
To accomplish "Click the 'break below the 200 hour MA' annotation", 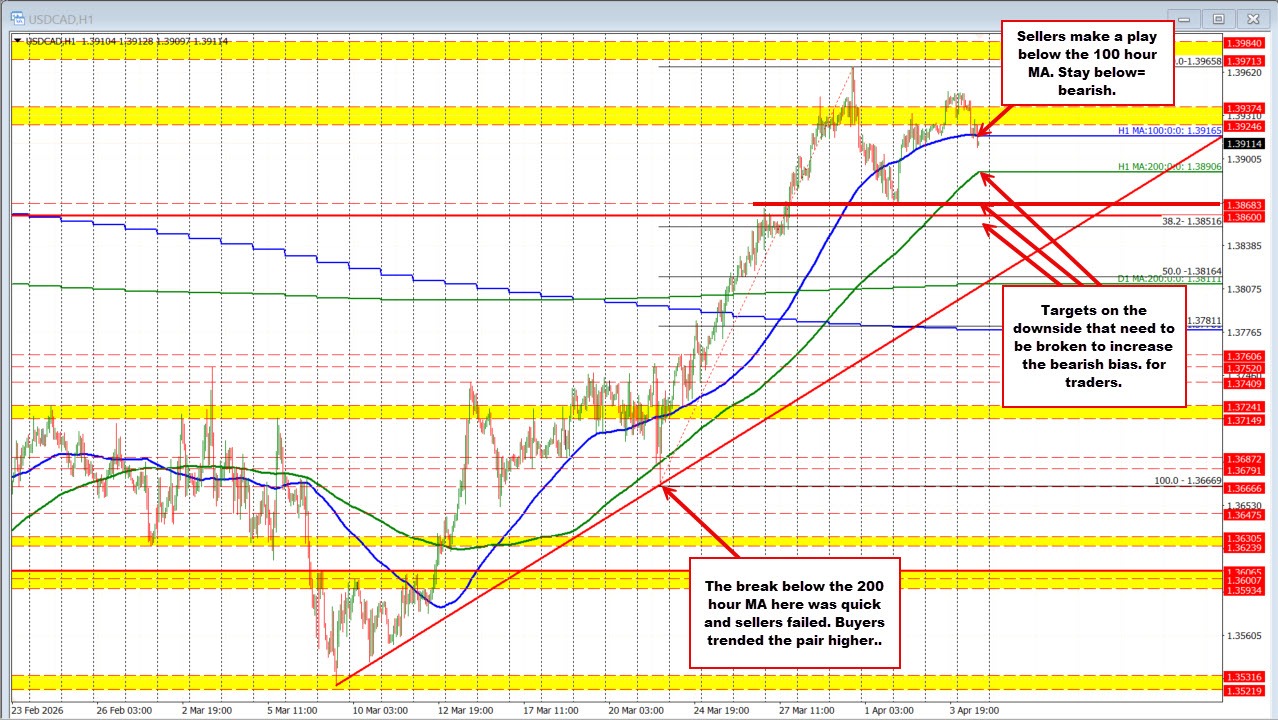I will click(x=795, y=613).
